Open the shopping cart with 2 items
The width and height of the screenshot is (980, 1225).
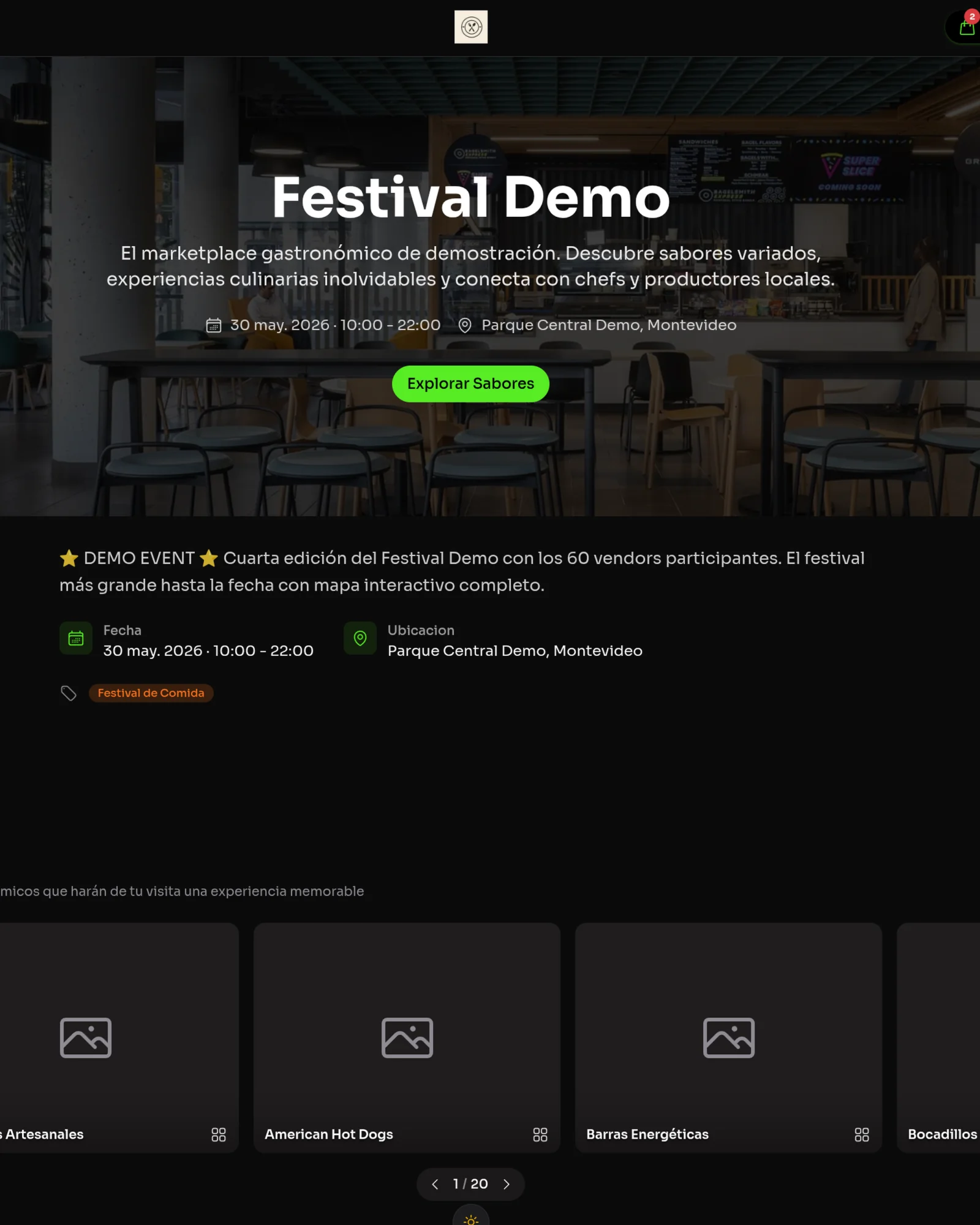(966, 28)
